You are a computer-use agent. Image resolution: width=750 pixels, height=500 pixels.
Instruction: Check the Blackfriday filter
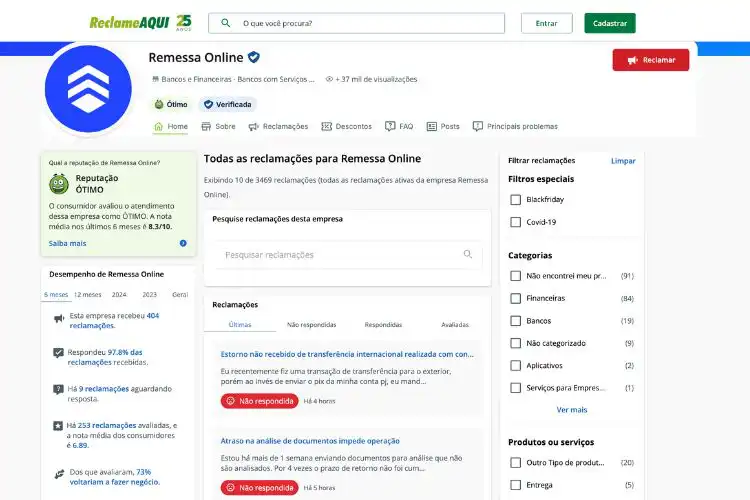[x=516, y=200]
